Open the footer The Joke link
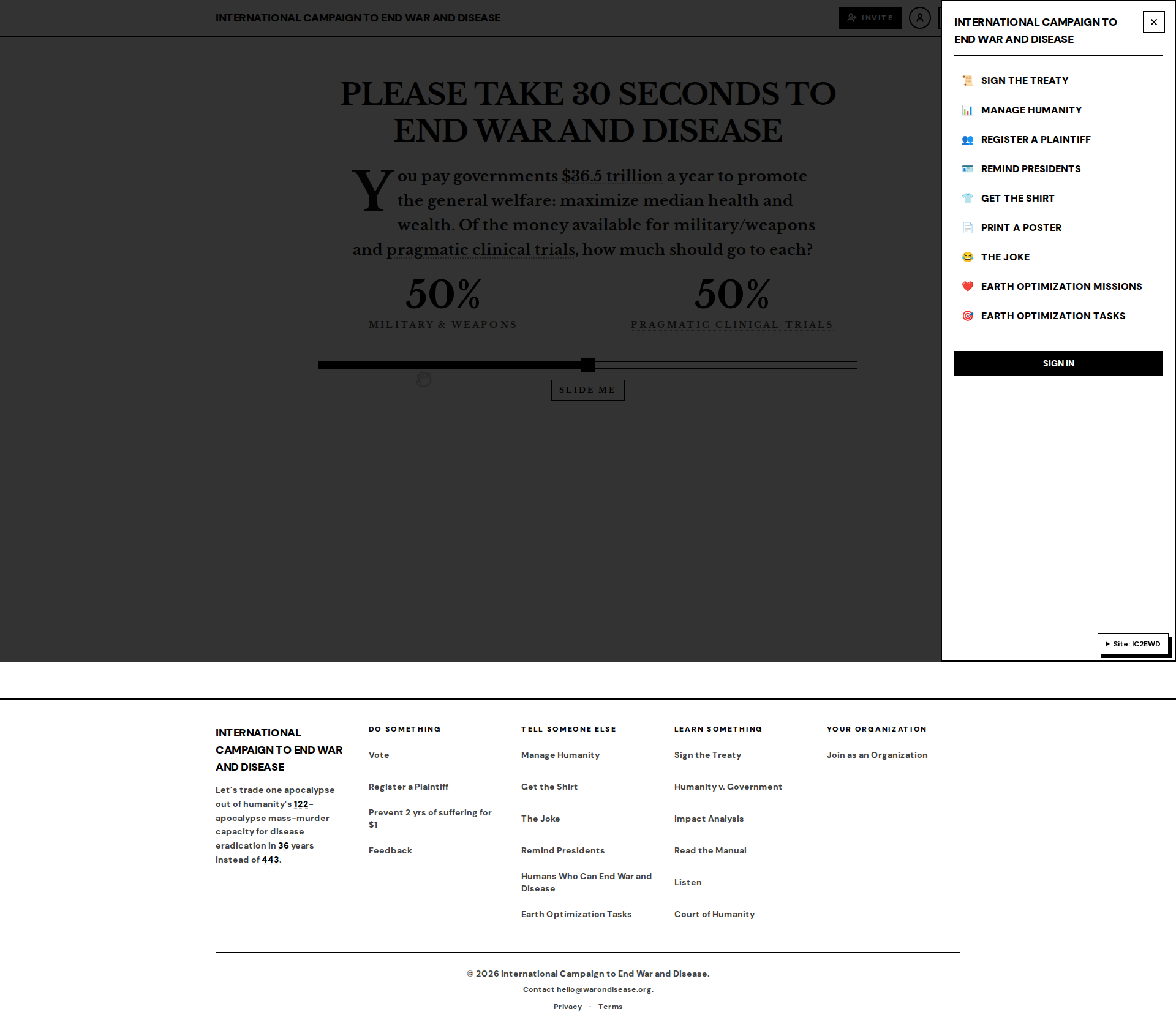This screenshot has height=1036, width=1176. pos(540,819)
